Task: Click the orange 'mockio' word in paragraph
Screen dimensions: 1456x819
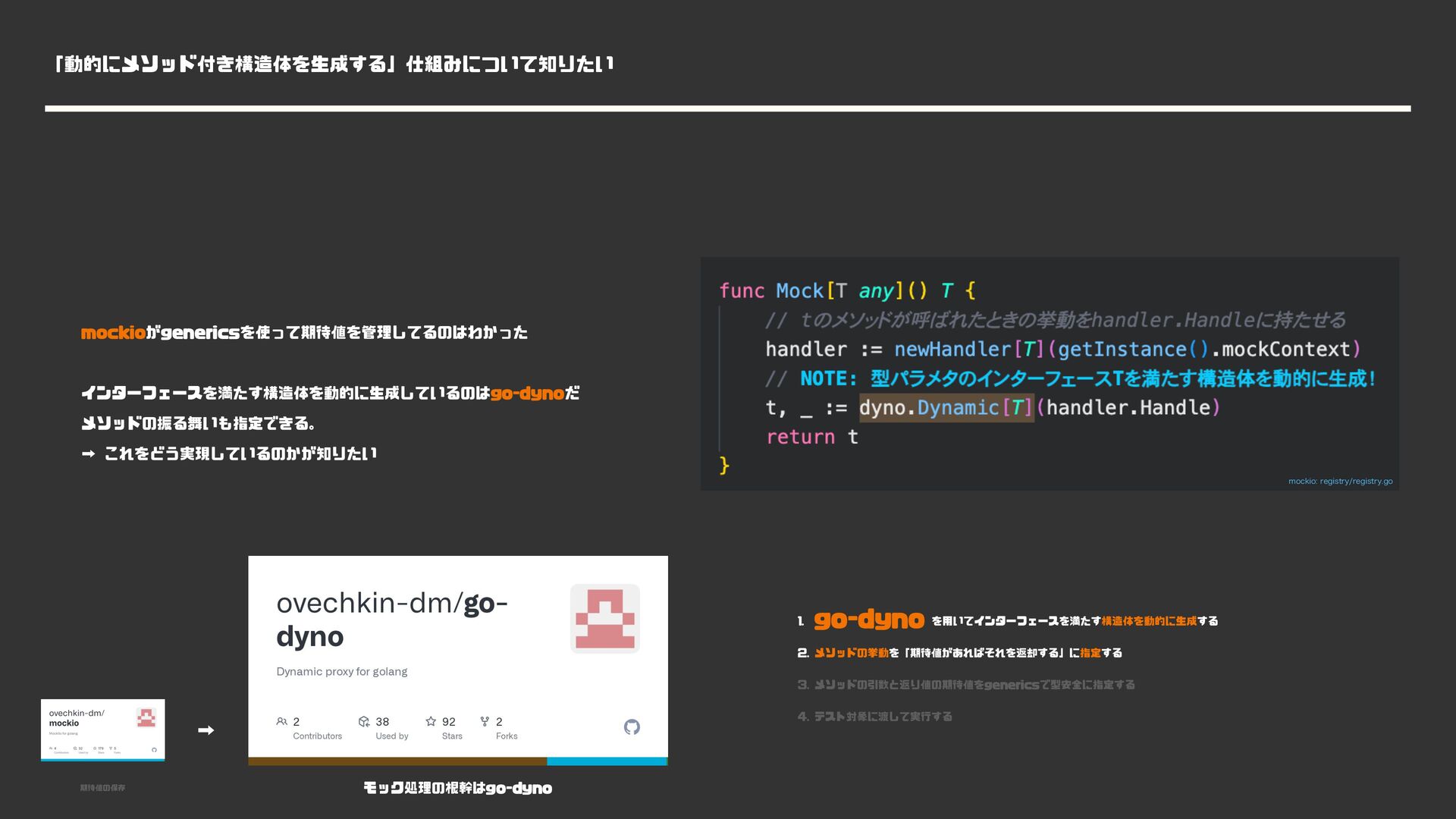Action: click(x=113, y=332)
